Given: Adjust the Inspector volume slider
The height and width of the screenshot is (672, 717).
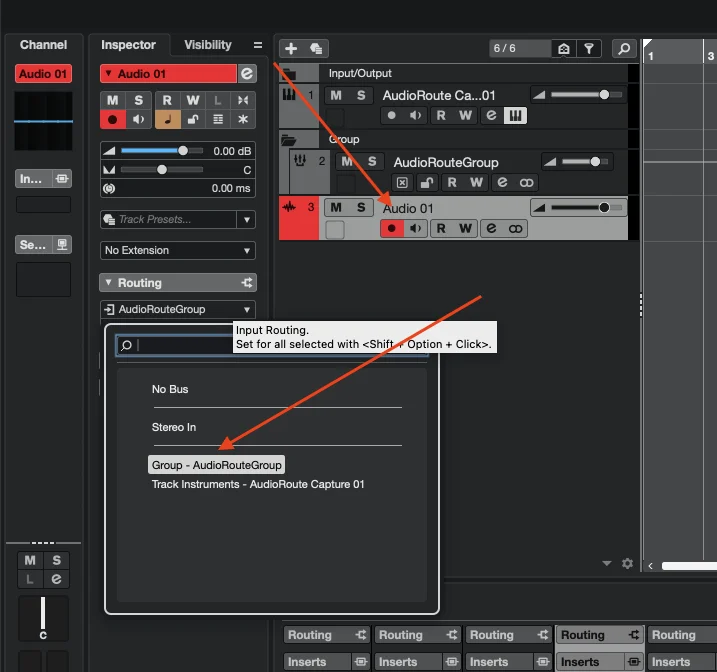Looking at the screenshot, I should (161, 151).
